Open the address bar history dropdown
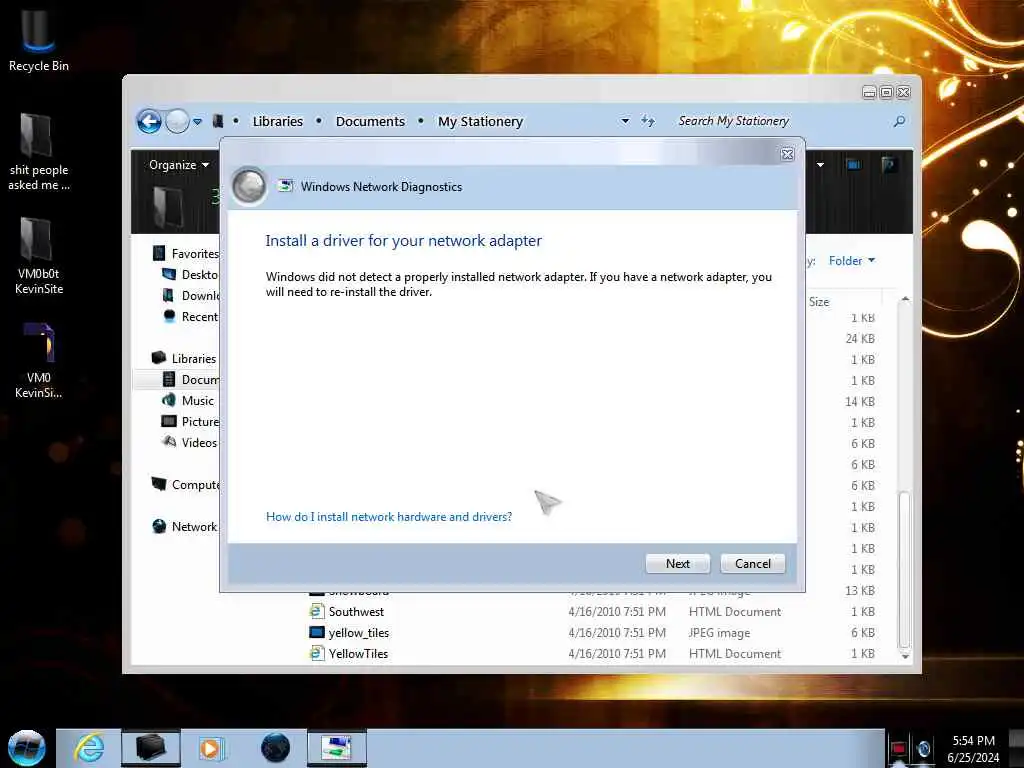The image size is (1024, 768). pos(625,121)
